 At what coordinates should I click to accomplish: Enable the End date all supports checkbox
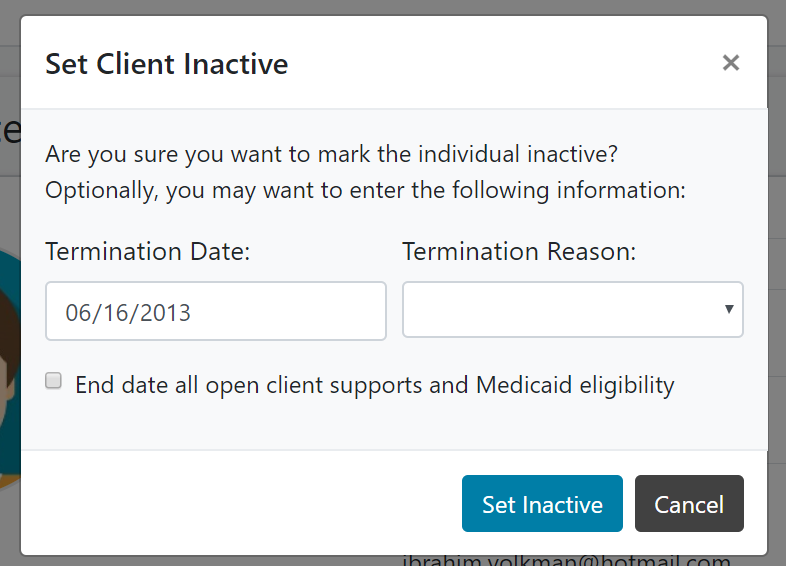pos(54,381)
